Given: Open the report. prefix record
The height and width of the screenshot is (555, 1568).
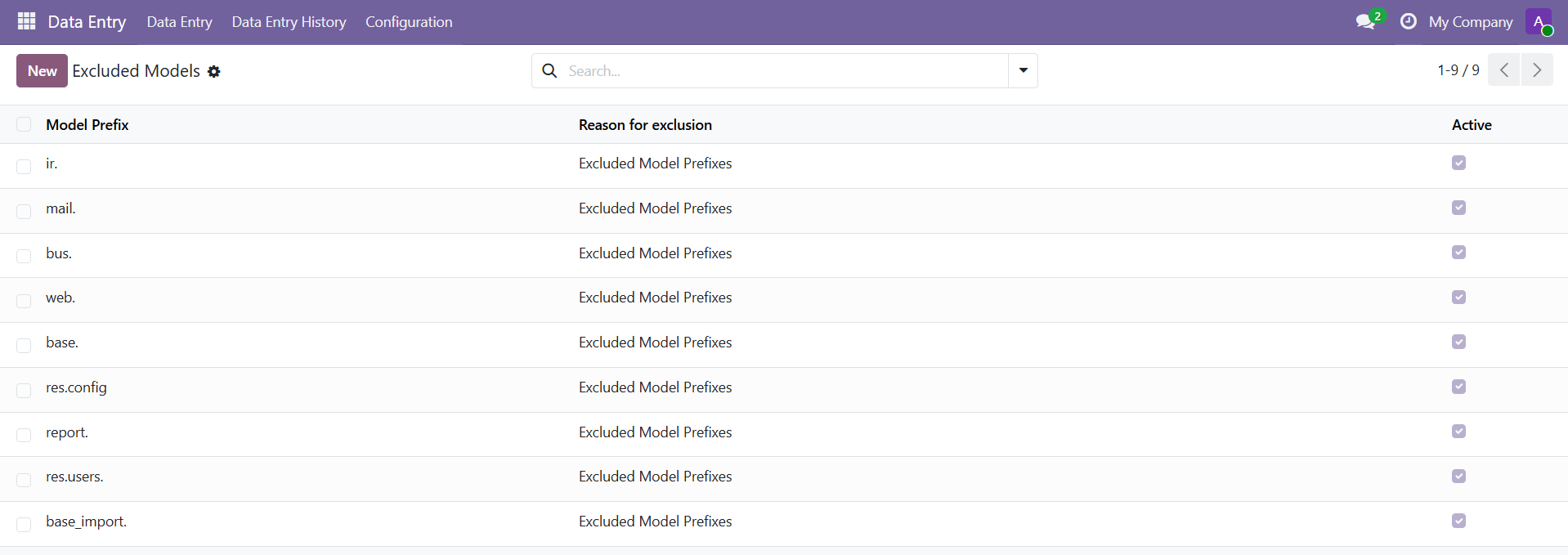Looking at the screenshot, I should click(67, 432).
